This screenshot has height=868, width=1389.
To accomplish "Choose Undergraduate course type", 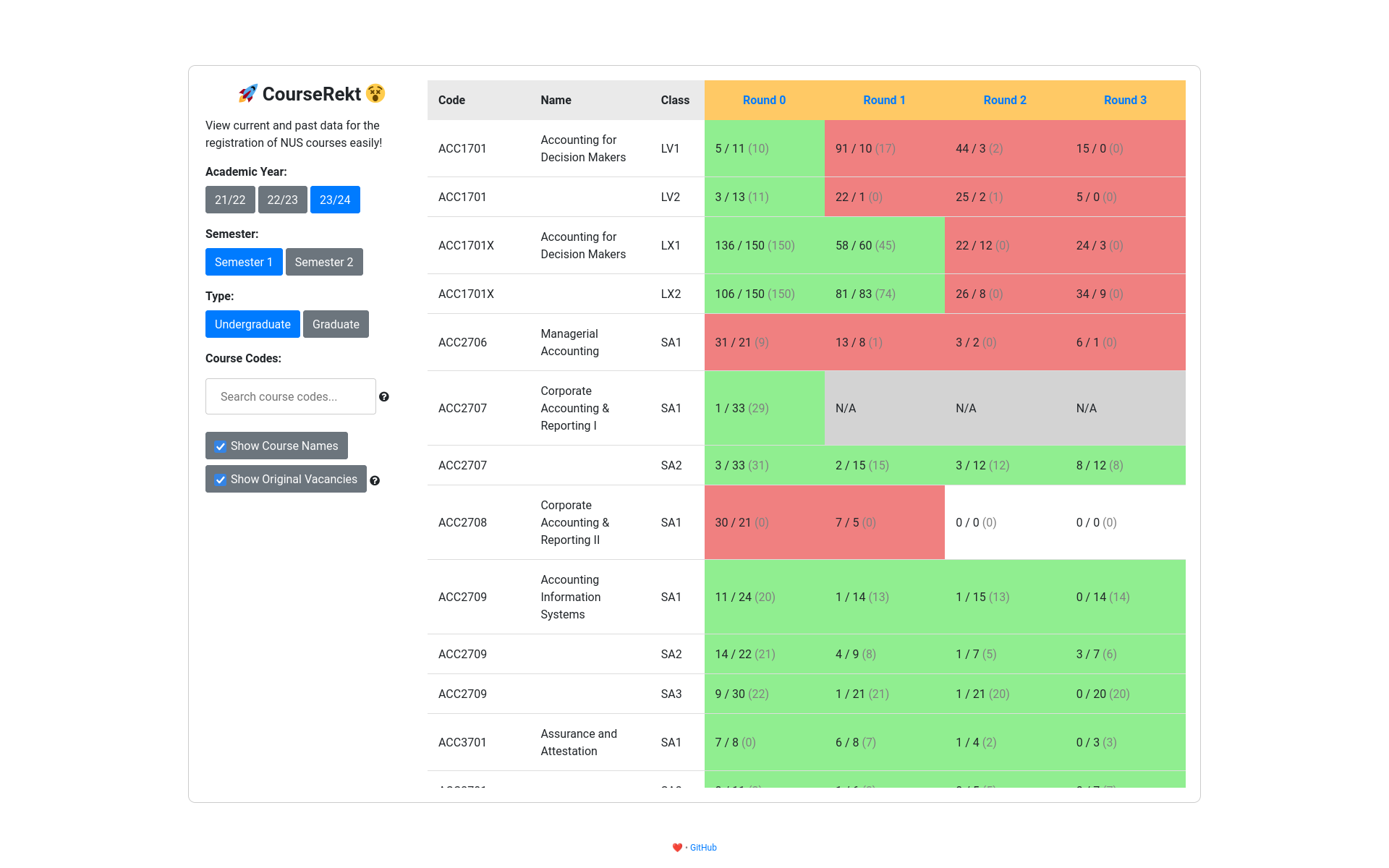I will [x=252, y=324].
